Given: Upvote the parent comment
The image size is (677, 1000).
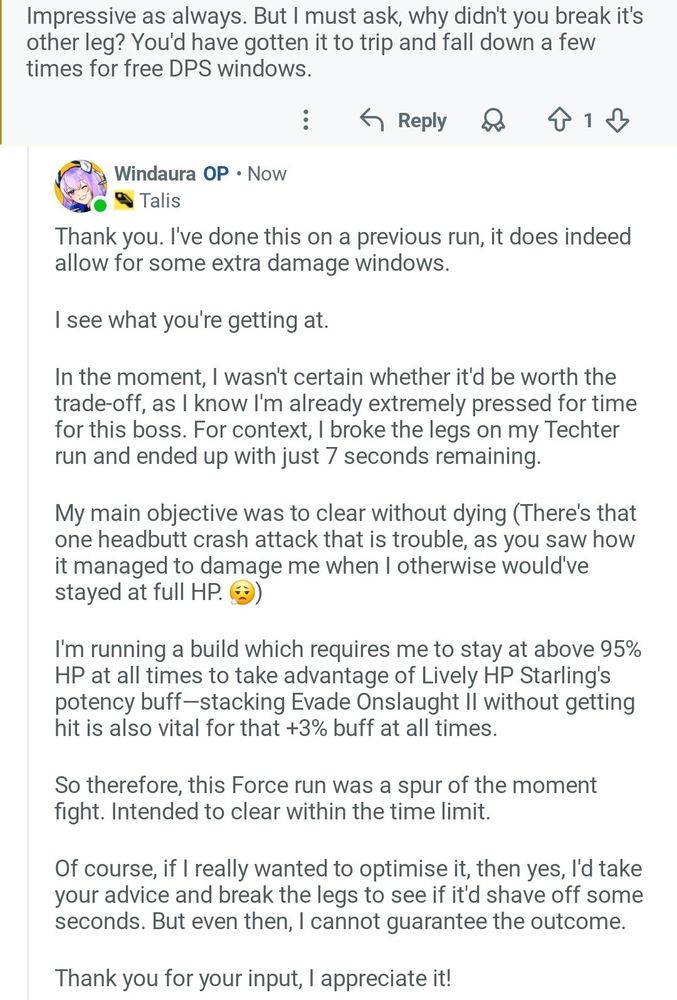Looking at the screenshot, I should click(x=559, y=121).
